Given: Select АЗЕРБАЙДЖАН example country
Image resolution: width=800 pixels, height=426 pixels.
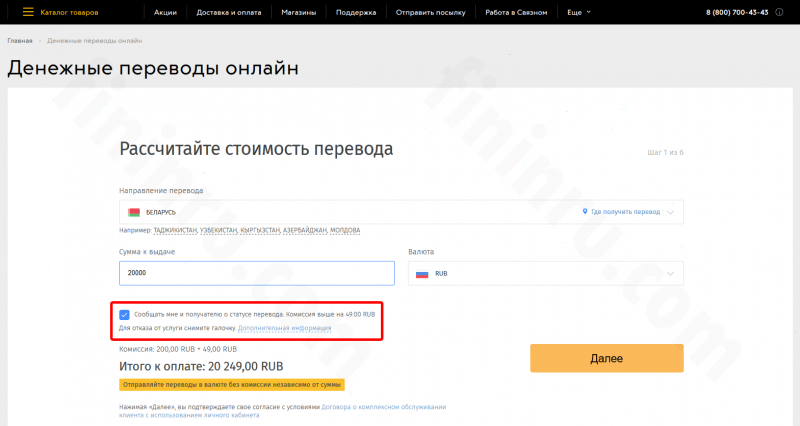Looking at the screenshot, I should 305,231.
